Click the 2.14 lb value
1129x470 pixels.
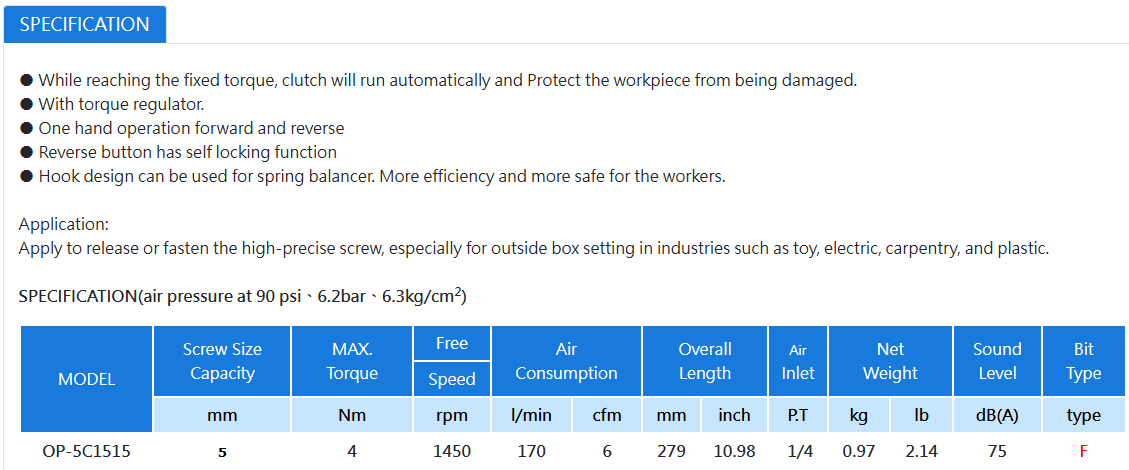921,452
